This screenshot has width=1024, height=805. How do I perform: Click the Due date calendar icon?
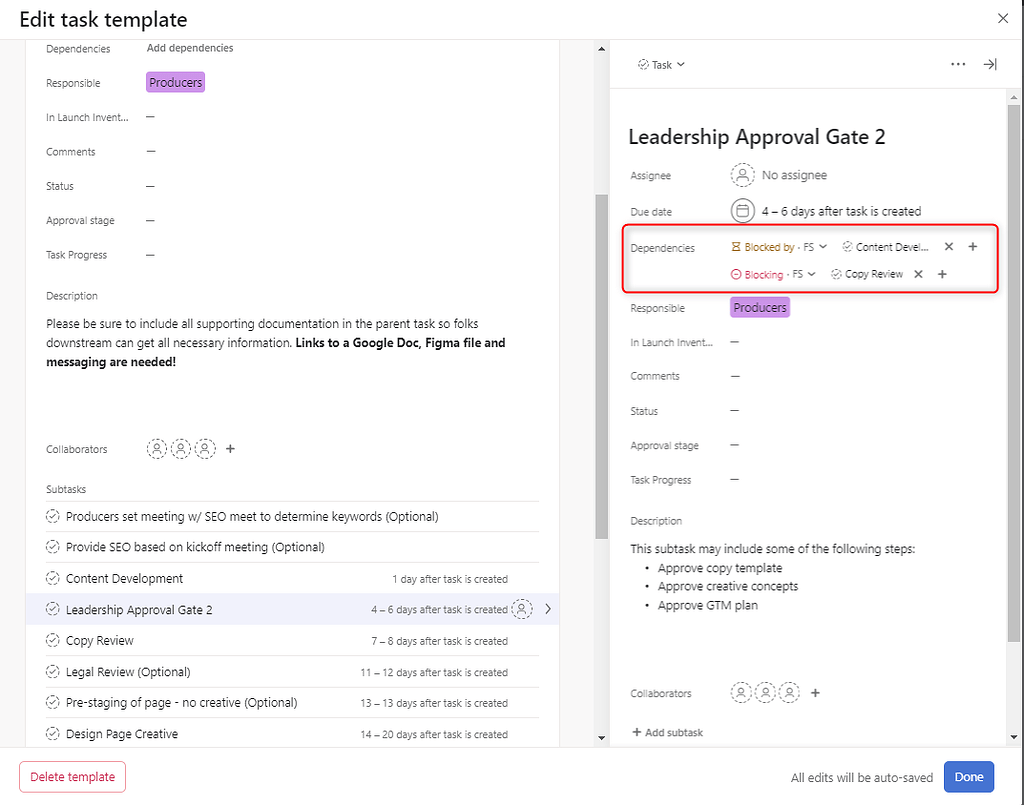click(x=741, y=211)
